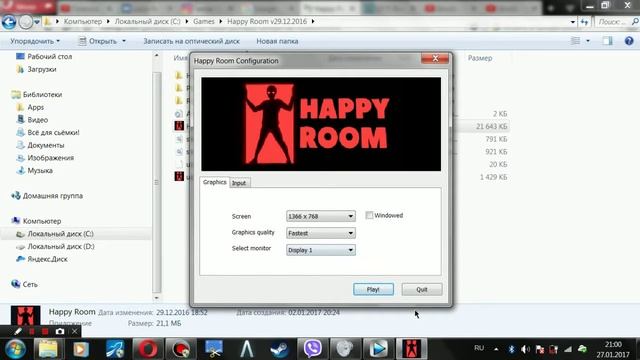This screenshot has height=360, width=640.
Task: Open Всё для съёмки! library
Action: point(53,132)
